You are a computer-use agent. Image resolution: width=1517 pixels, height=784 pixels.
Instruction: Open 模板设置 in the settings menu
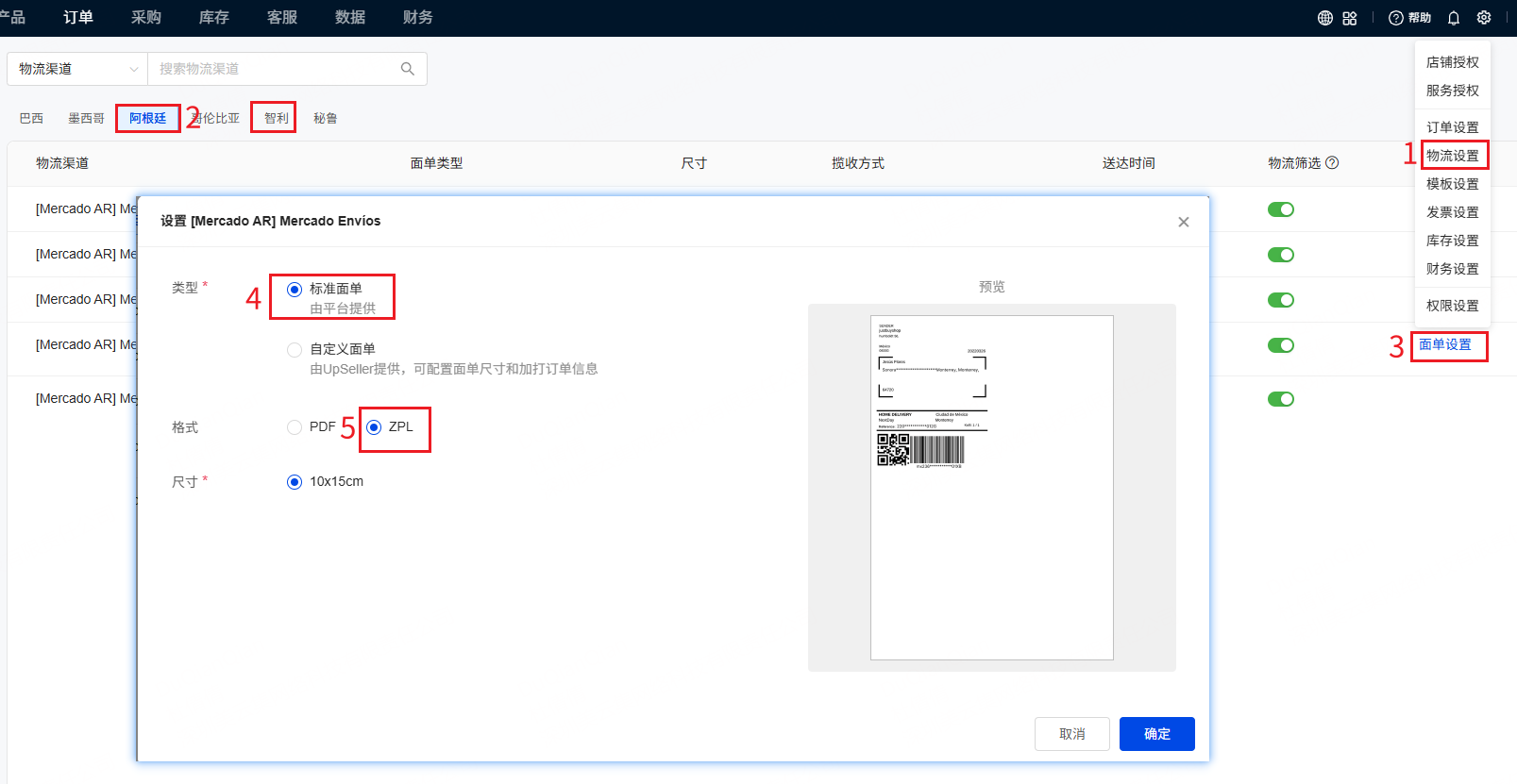pos(1452,184)
